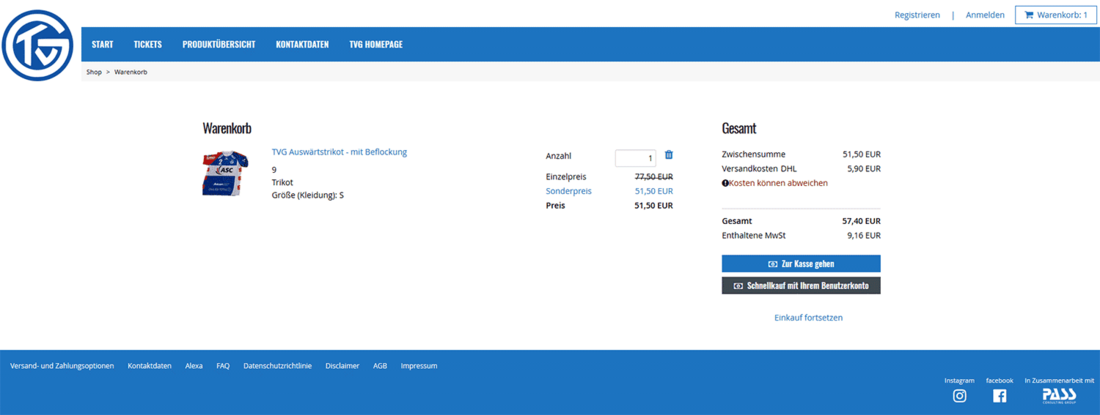Click the TVG club logo
Image resolution: width=1100 pixels, height=415 pixels.
tap(38, 46)
